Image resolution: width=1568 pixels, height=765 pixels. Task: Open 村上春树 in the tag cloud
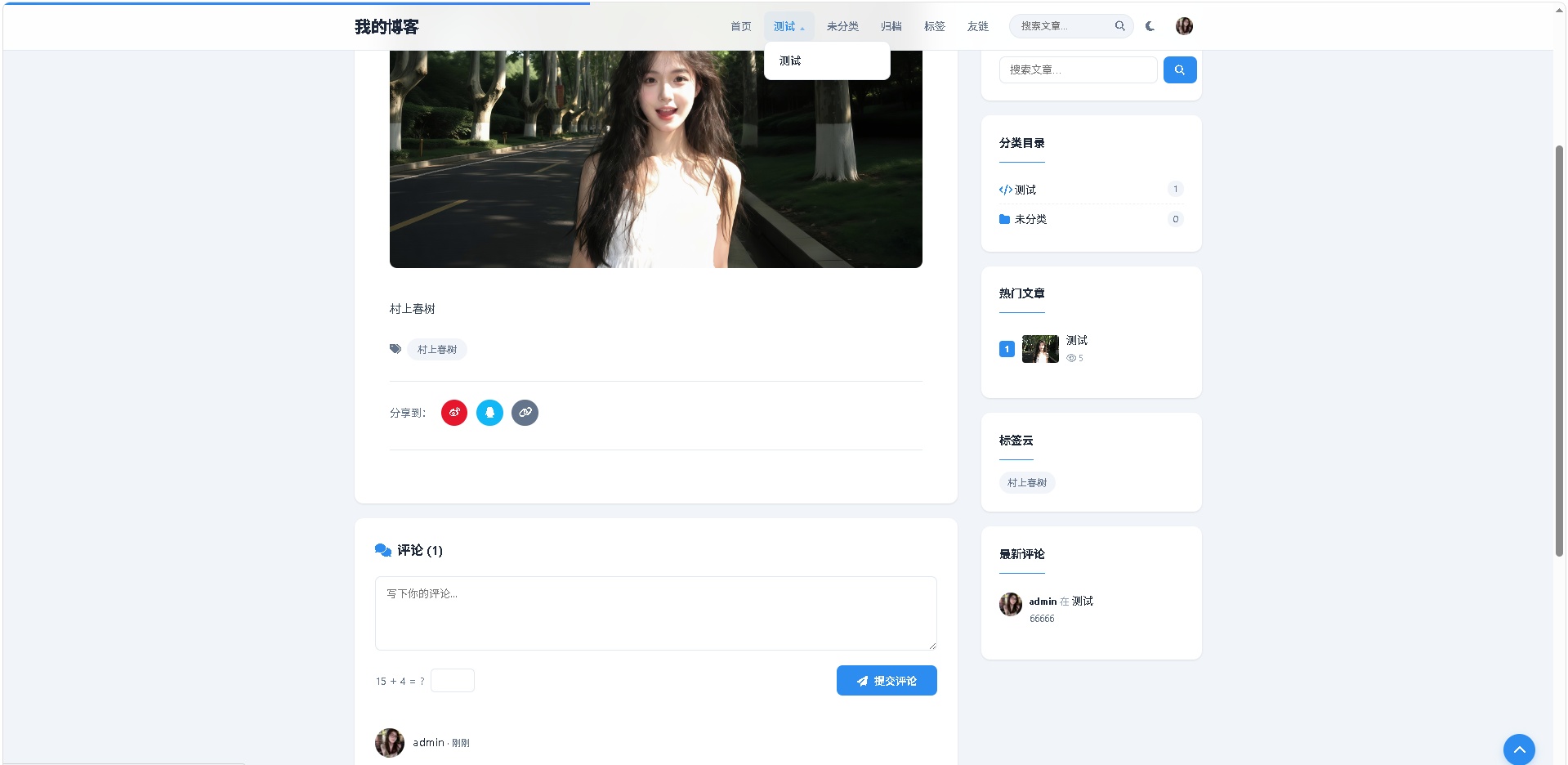tap(1027, 483)
